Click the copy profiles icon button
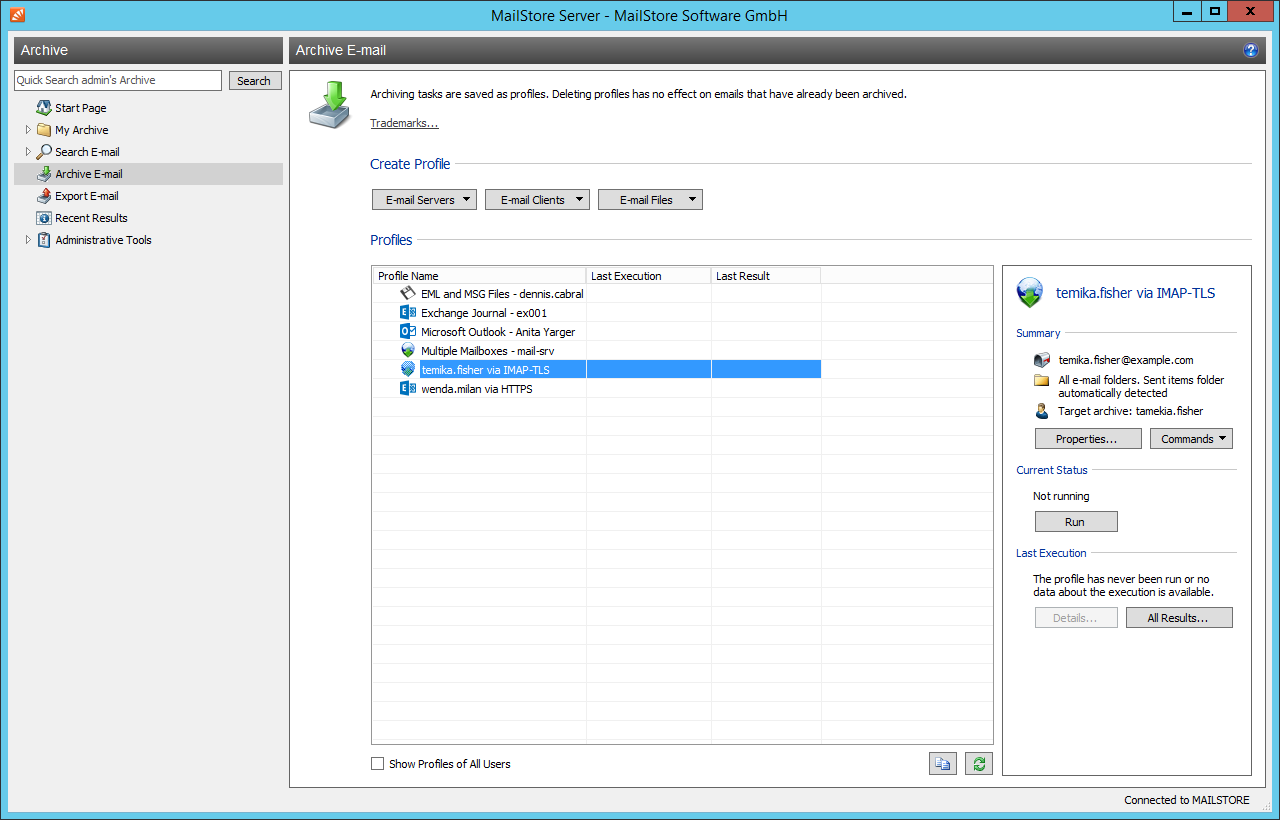 coord(942,764)
